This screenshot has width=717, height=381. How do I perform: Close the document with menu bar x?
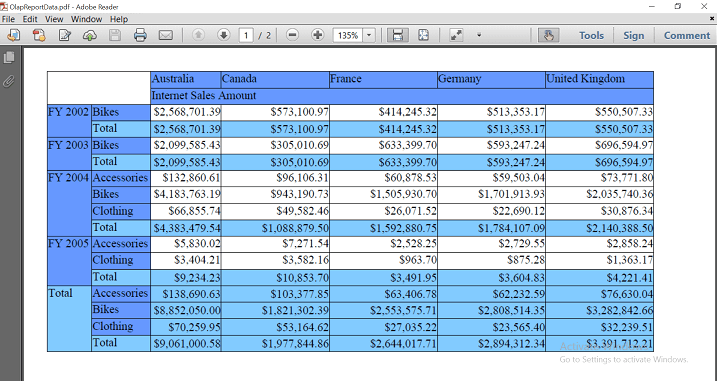coord(712,19)
